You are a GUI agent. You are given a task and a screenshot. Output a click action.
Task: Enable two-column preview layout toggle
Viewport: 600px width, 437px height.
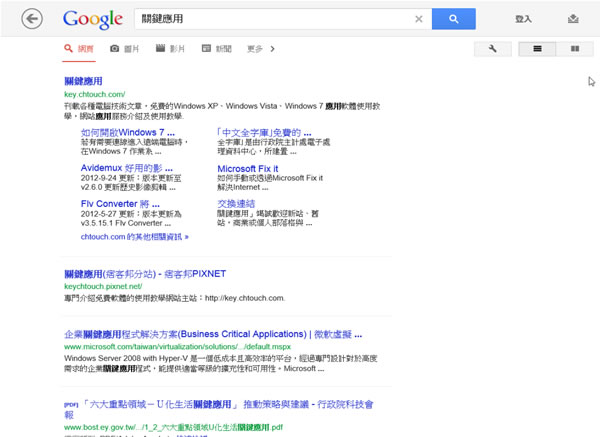pyautogui.click(x=575, y=49)
